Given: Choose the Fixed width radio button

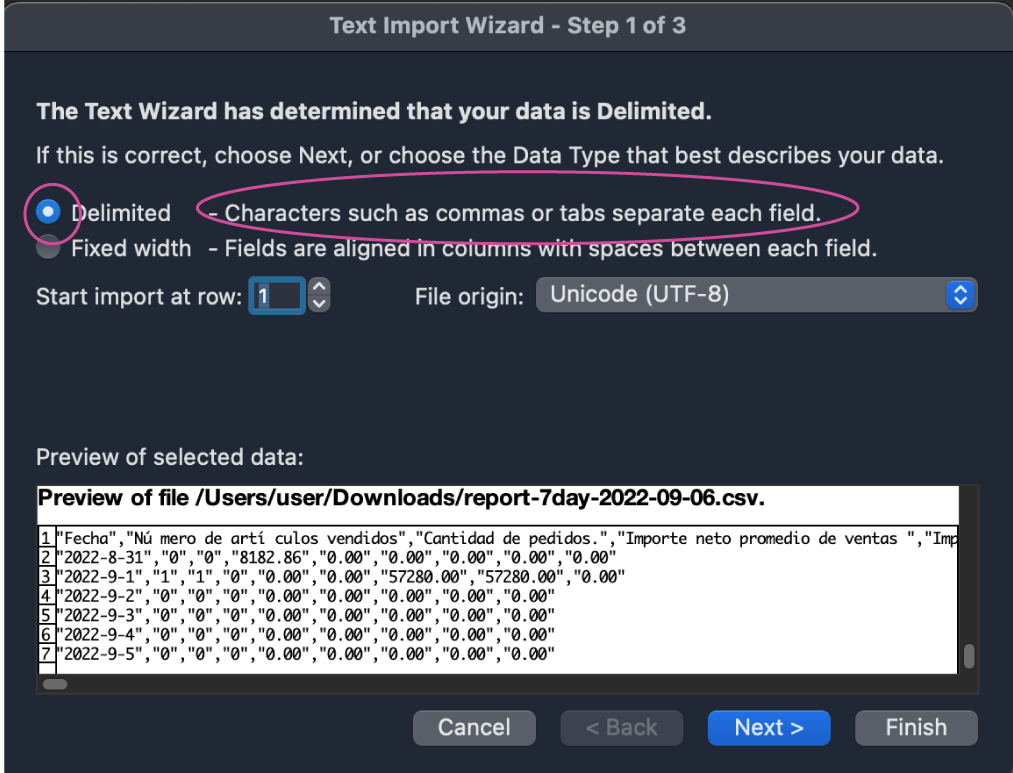Looking at the screenshot, I should (x=48, y=248).
